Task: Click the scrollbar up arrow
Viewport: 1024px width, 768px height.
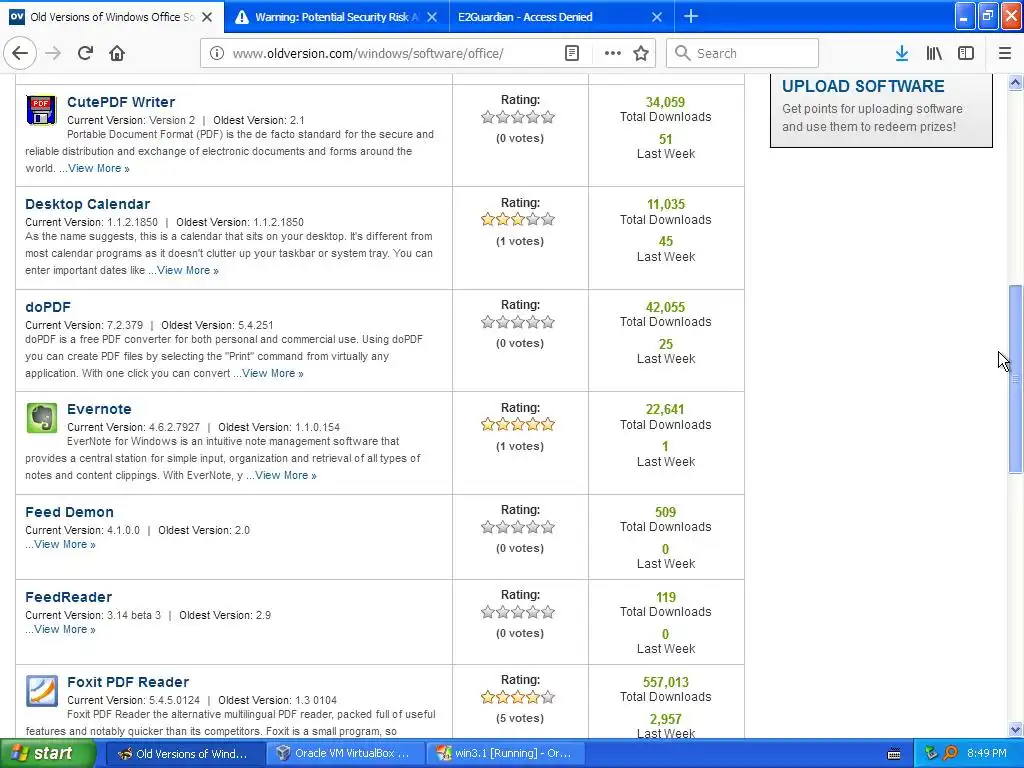Action: tap(1015, 82)
